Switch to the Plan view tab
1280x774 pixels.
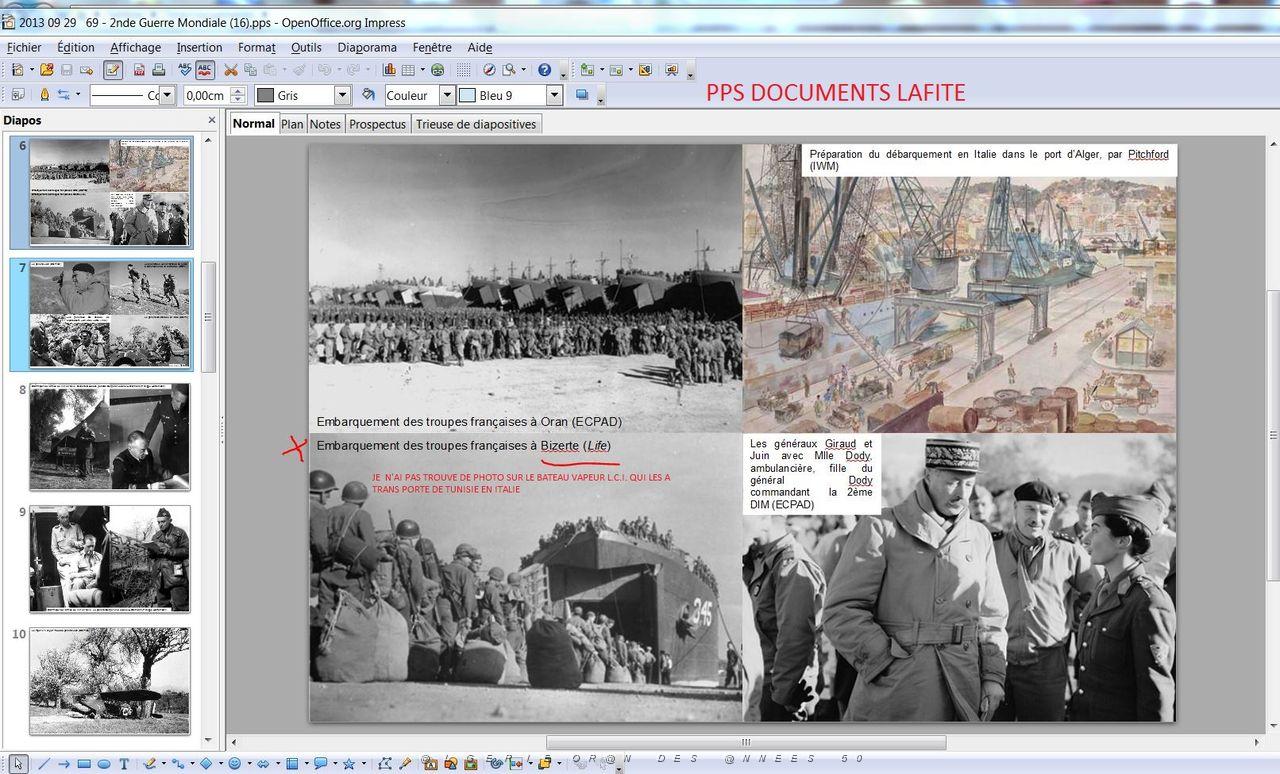pos(292,124)
